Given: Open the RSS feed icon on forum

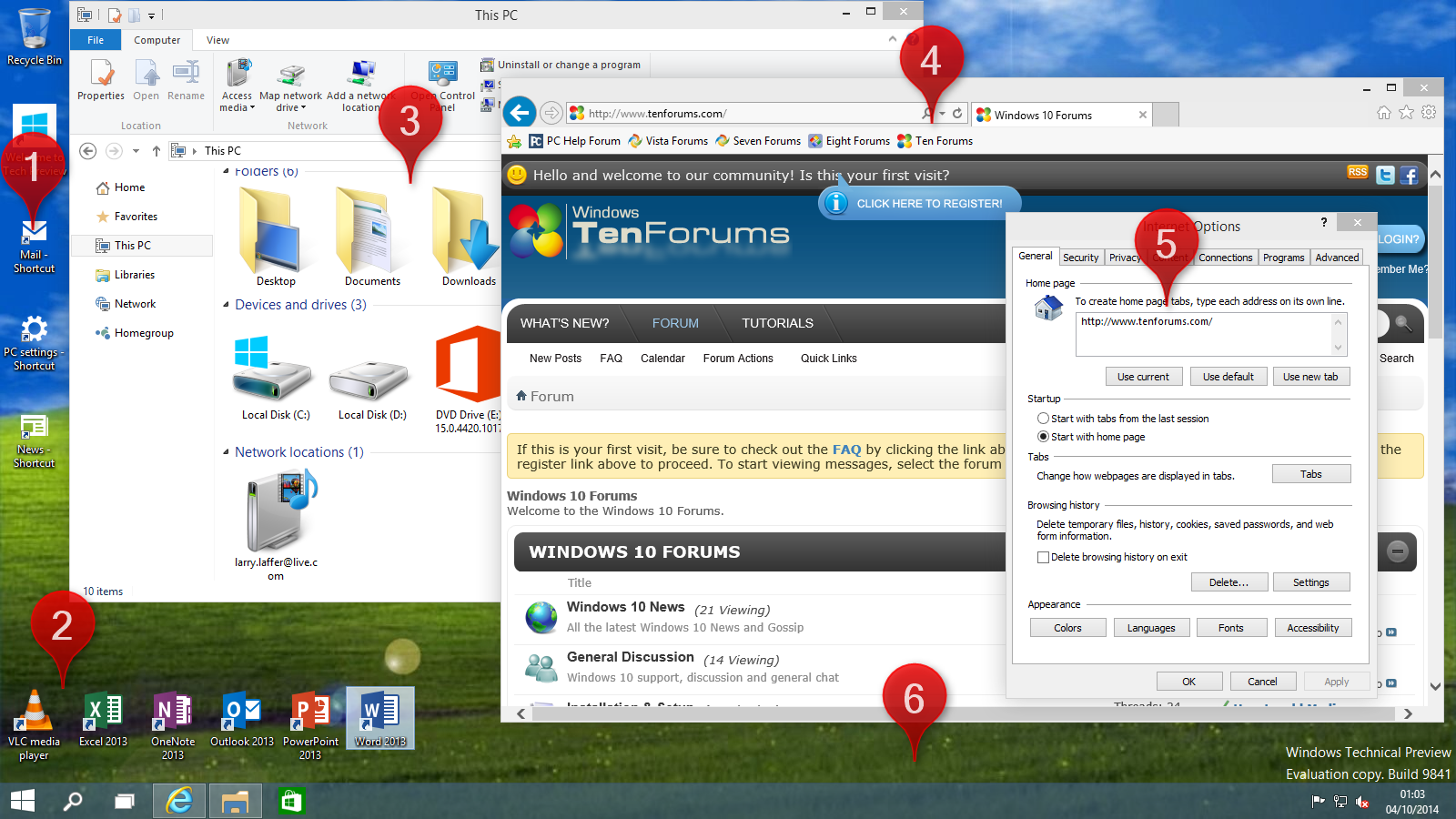Looking at the screenshot, I should tap(1358, 172).
